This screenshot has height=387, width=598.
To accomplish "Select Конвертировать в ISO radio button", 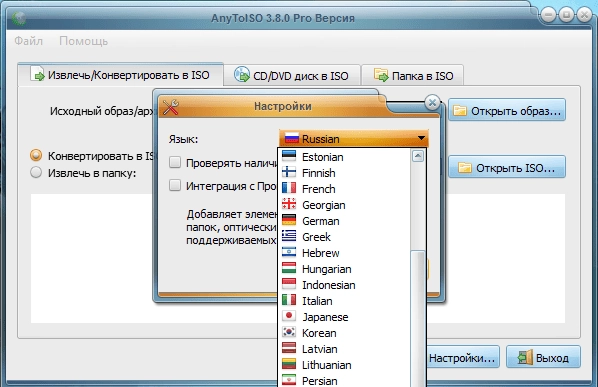I will pos(36,155).
